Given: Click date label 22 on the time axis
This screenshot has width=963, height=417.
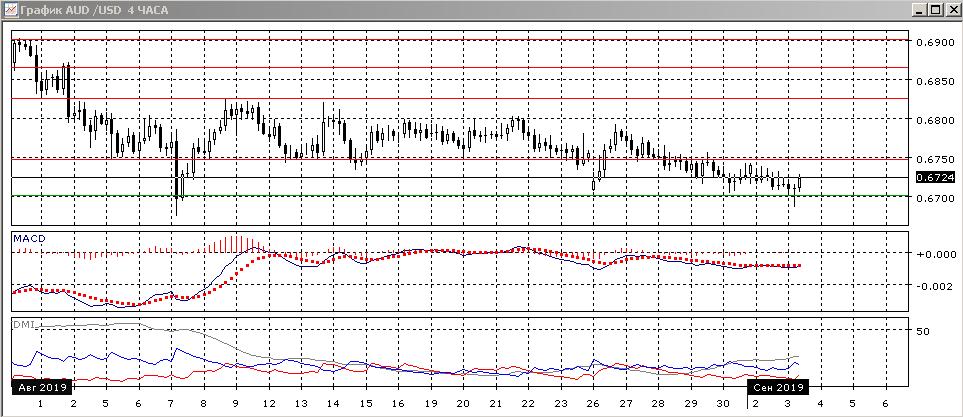Looking at the screenshot, I should click(527, 403).
